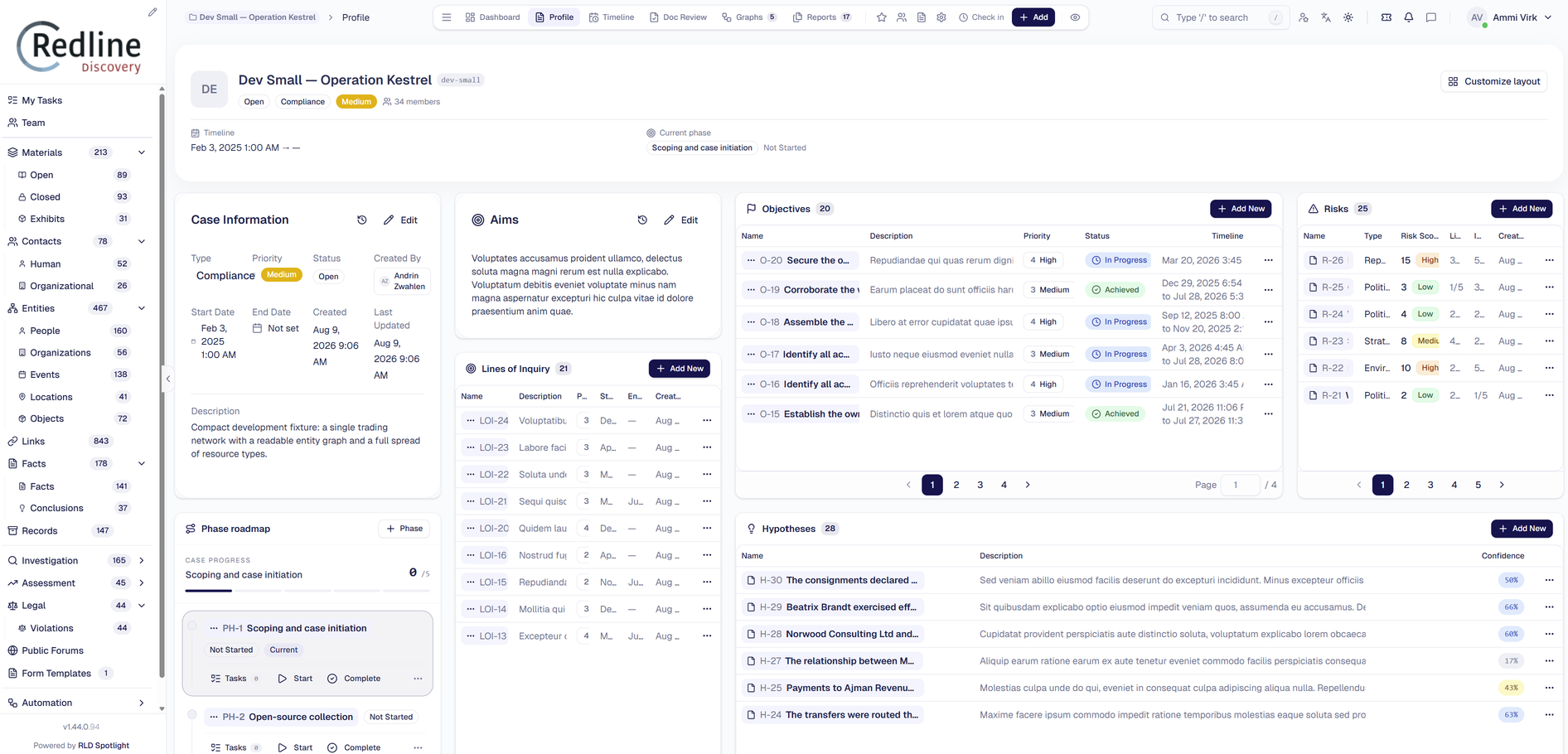
Task: Select the PH-2 phase radio circle
Action: [192, 714]
